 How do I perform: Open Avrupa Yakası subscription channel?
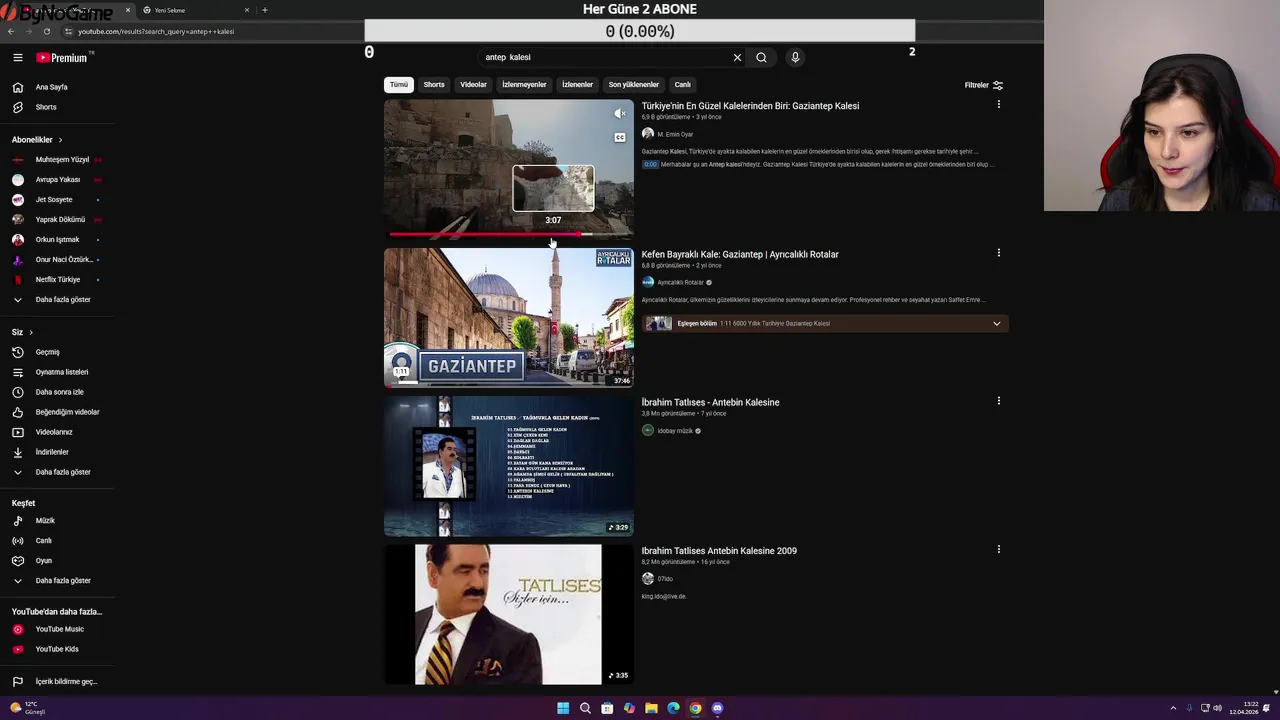tap(58, 180)
